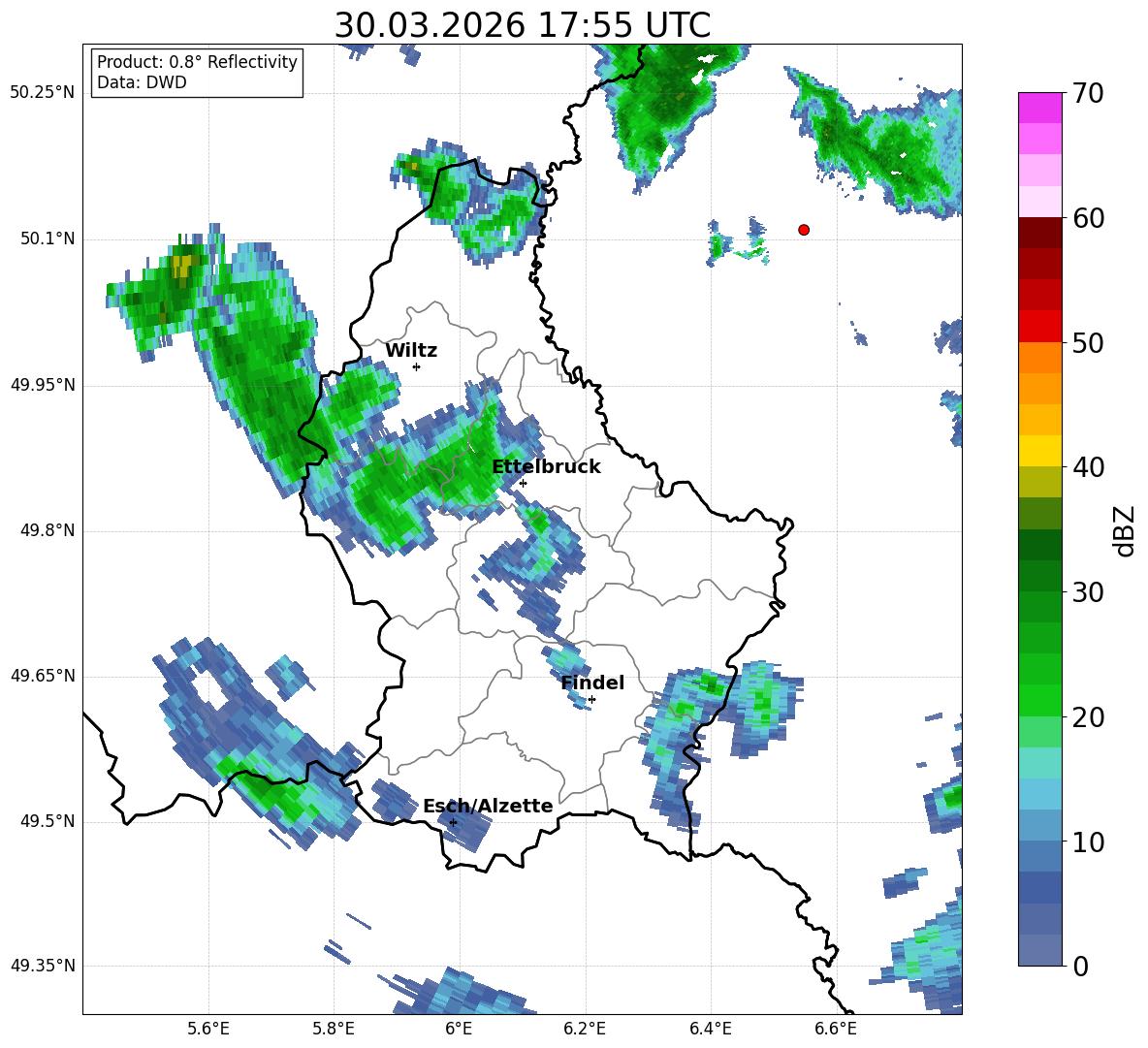Viewport: 1148px width, 1048px height.
Task: Click the dark maroon colorbar segment below 60
Action: tap(1039, 233)
